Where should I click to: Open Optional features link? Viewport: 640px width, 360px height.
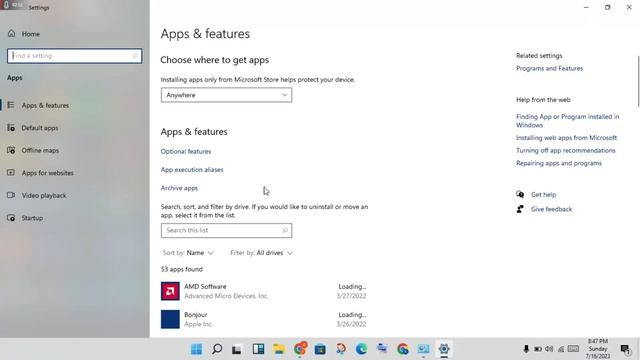pos(186,151)
